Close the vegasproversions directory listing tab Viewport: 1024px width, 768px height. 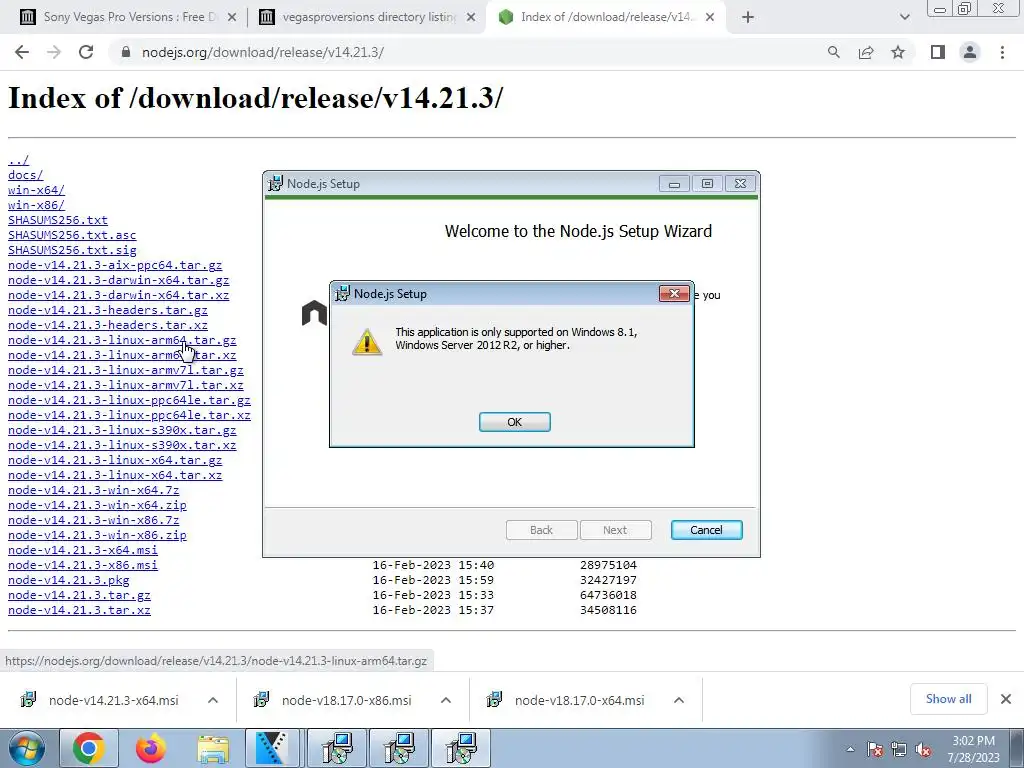coord(471,18)
